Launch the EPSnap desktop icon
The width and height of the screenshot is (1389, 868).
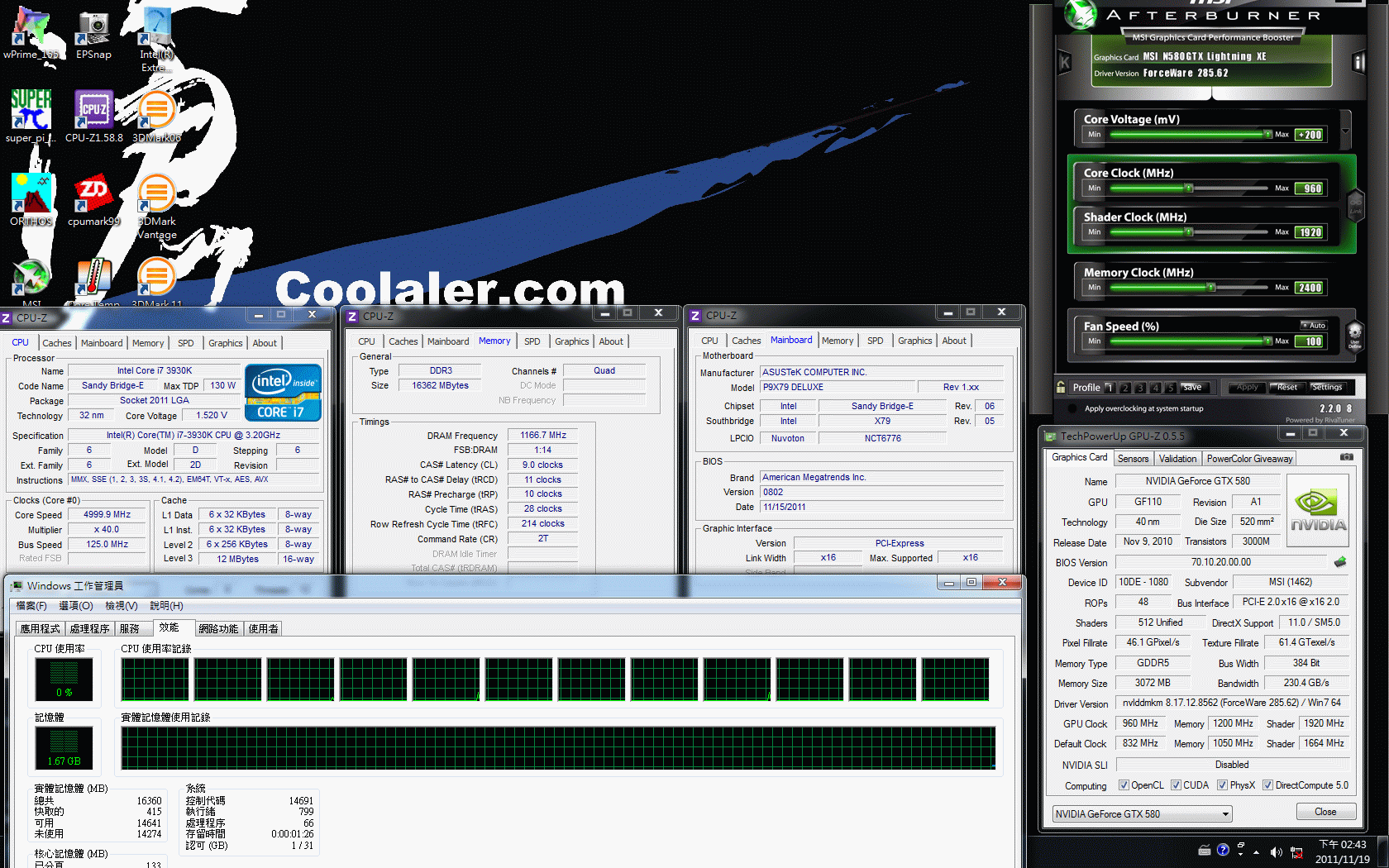point(93,35)
